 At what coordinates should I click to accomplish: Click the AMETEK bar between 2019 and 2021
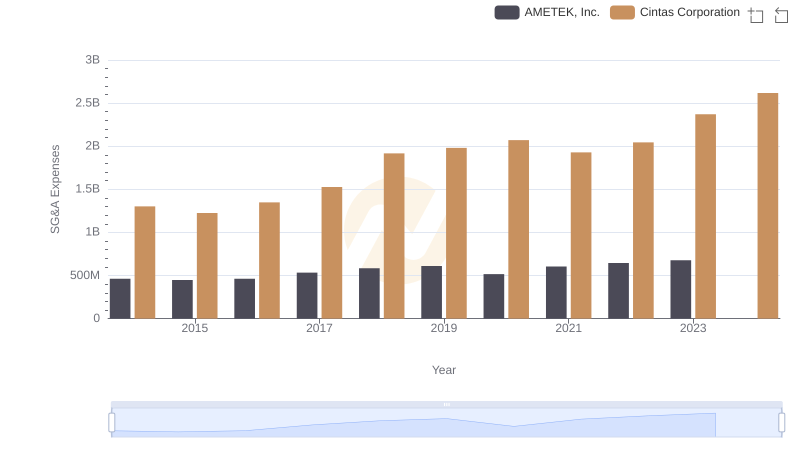pos(494,296)
